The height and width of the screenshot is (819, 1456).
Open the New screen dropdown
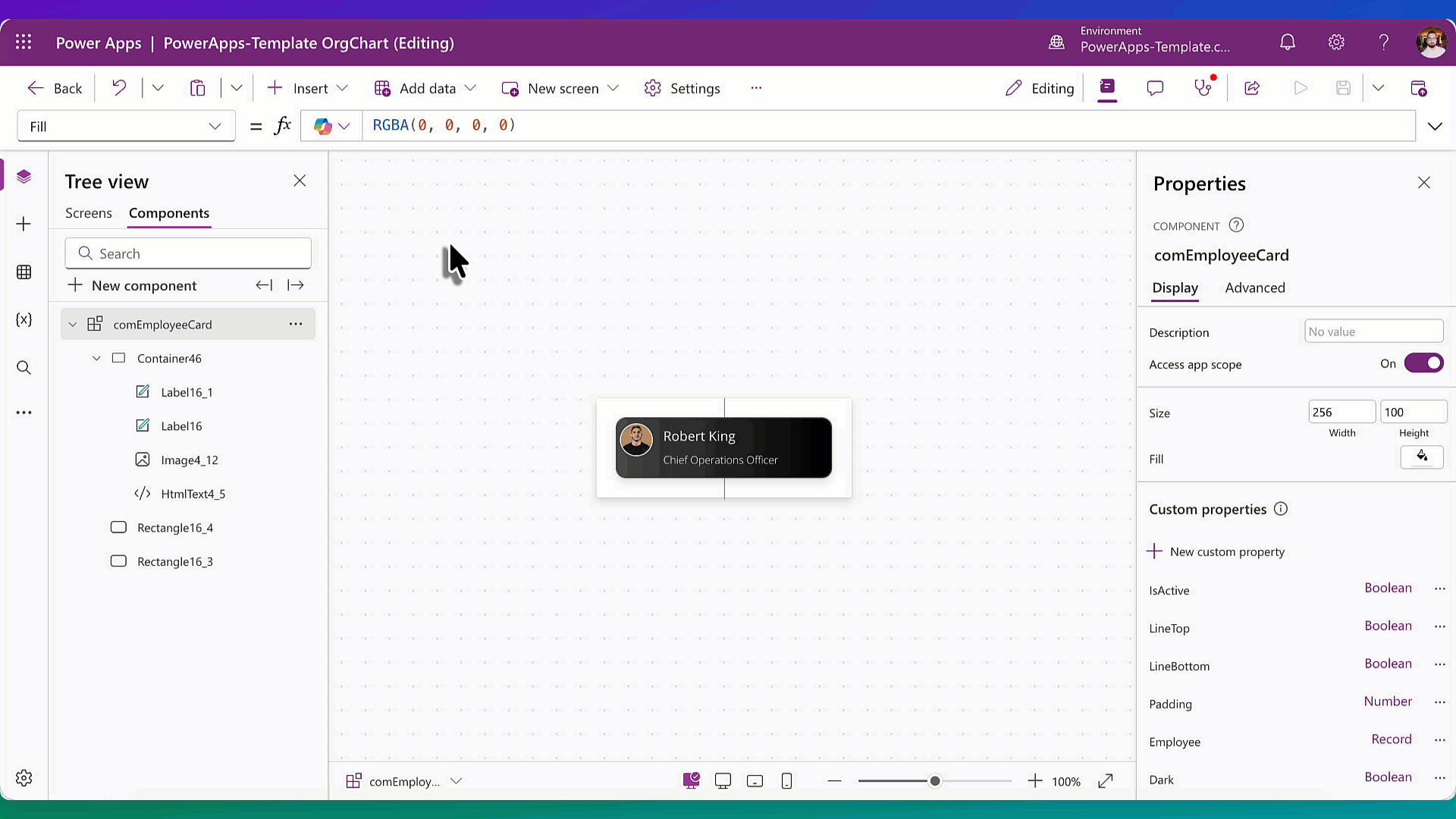pyautogui.click(x=613, y=88)
